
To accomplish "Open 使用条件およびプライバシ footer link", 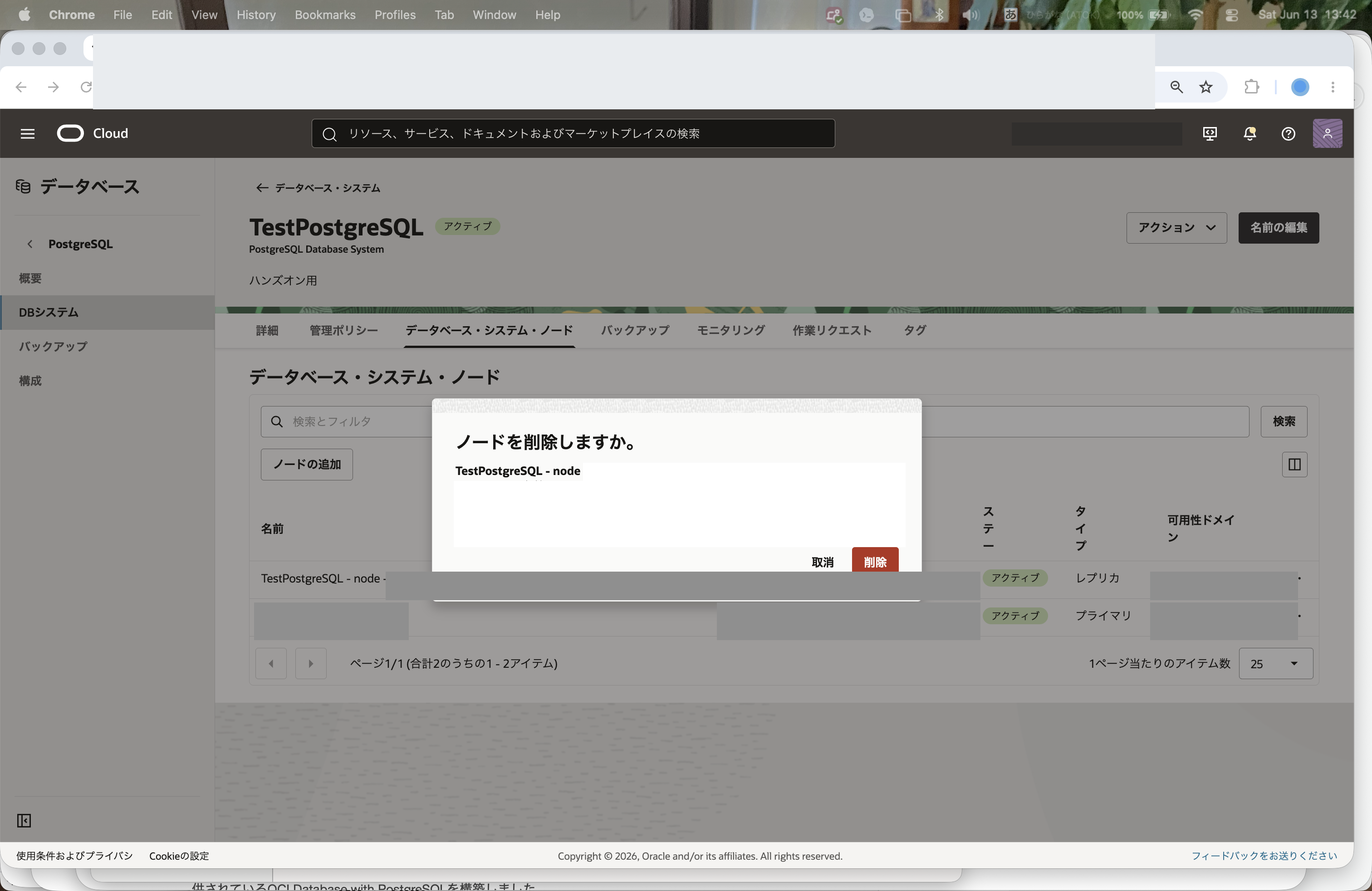I will click(x=74, y=856).
